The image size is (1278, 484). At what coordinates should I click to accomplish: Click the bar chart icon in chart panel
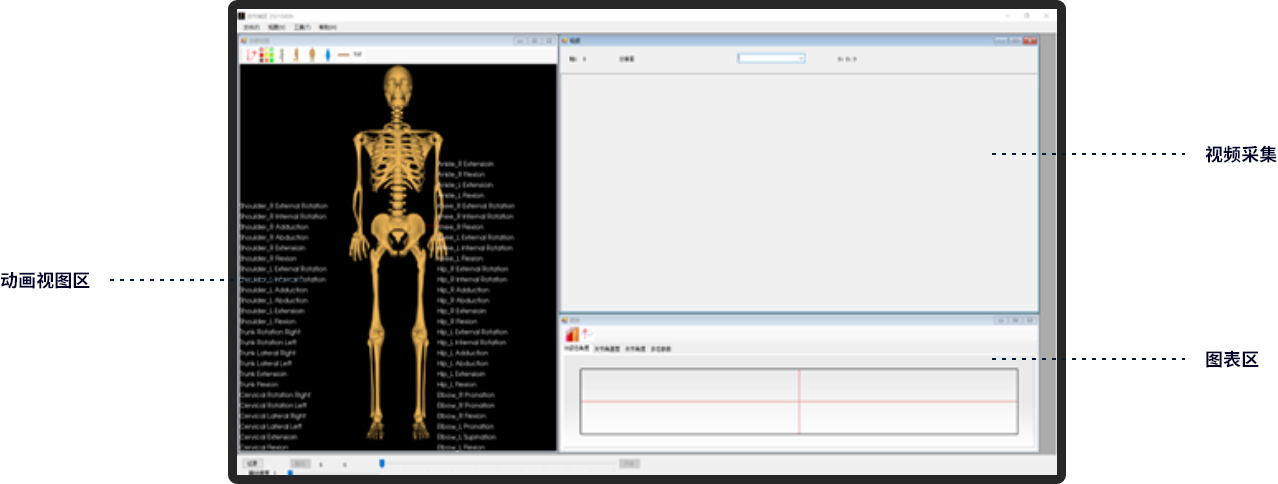point(572,334)
